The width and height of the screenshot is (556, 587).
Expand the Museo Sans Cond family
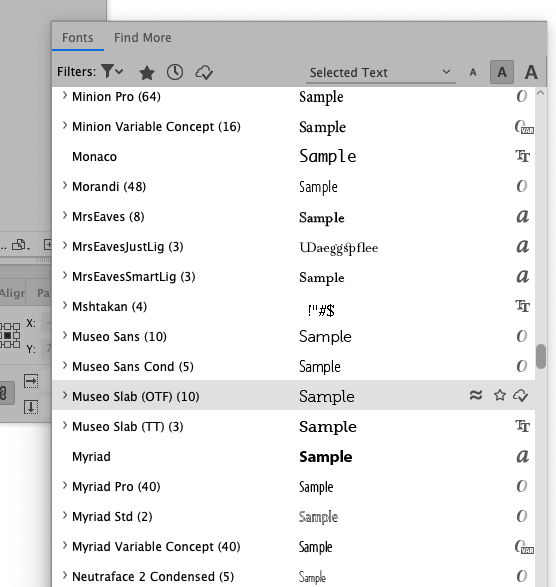65,365
